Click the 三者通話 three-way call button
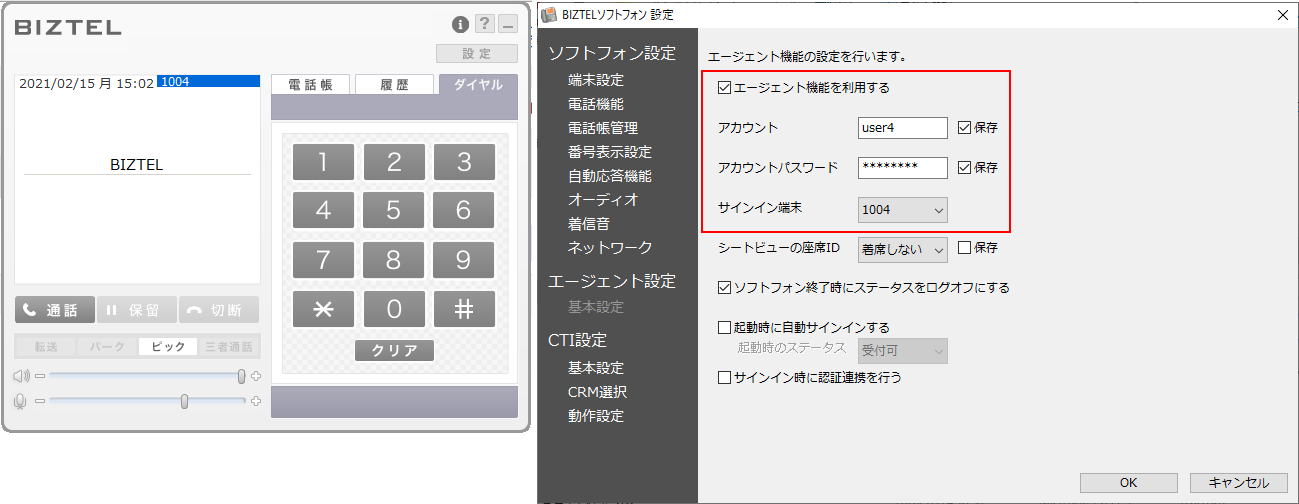This screenshot has height=504, width=1299. (229, 347)
